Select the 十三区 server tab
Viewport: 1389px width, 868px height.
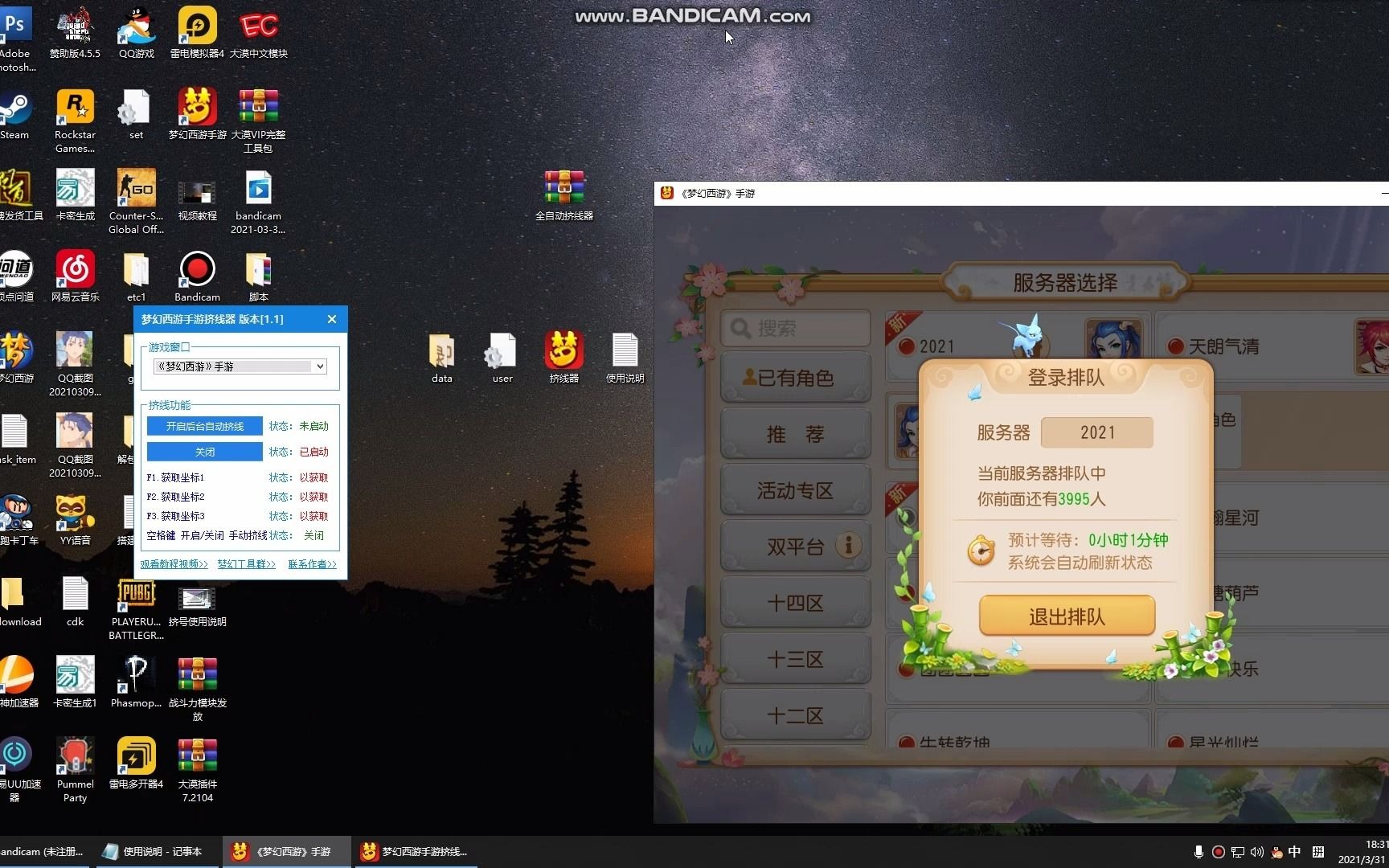(x=796, y=659)
